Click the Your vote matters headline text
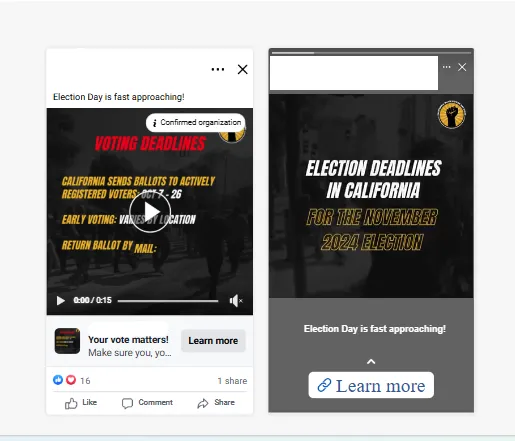The height and width of the screenshot is (441, 515). [x=128, y=340]
